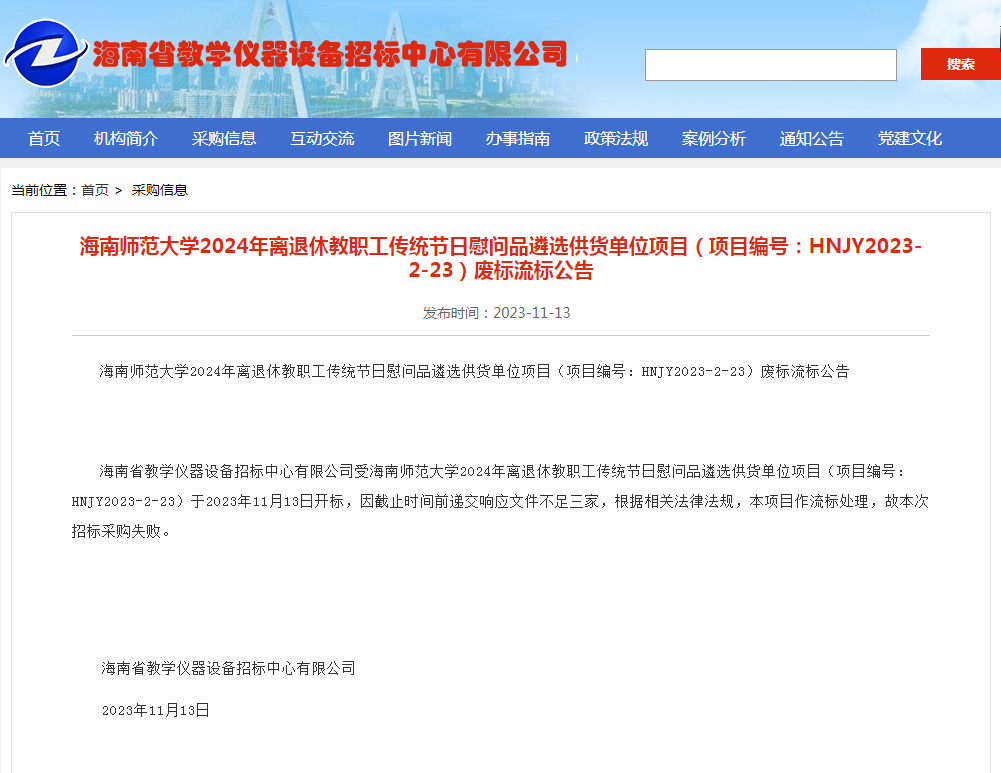This screenshot has height=773, width=1001.
Task: Click the signature line 海南省教学仪器设备招标中心有限公司
Action: pyautogui.click(x=229, y=668)
